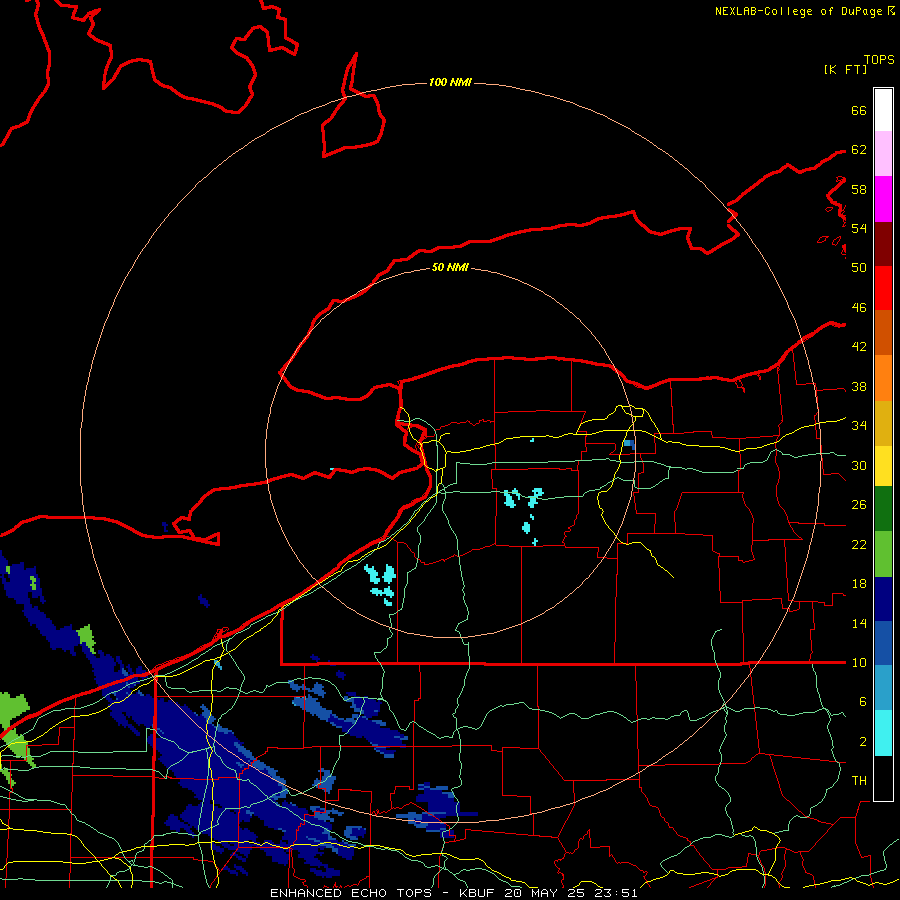
Task: Click the gold legend swatch
Action: (x=883, y=423)
